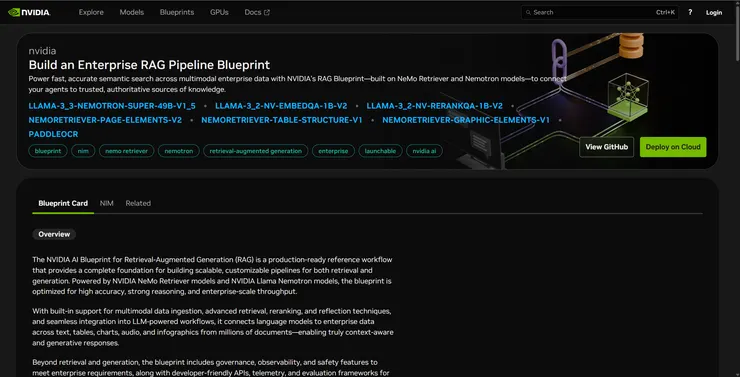The height and width of the screenshot is (377, 740).
Task: Click the Login button
Action: [x=714, y=13]
